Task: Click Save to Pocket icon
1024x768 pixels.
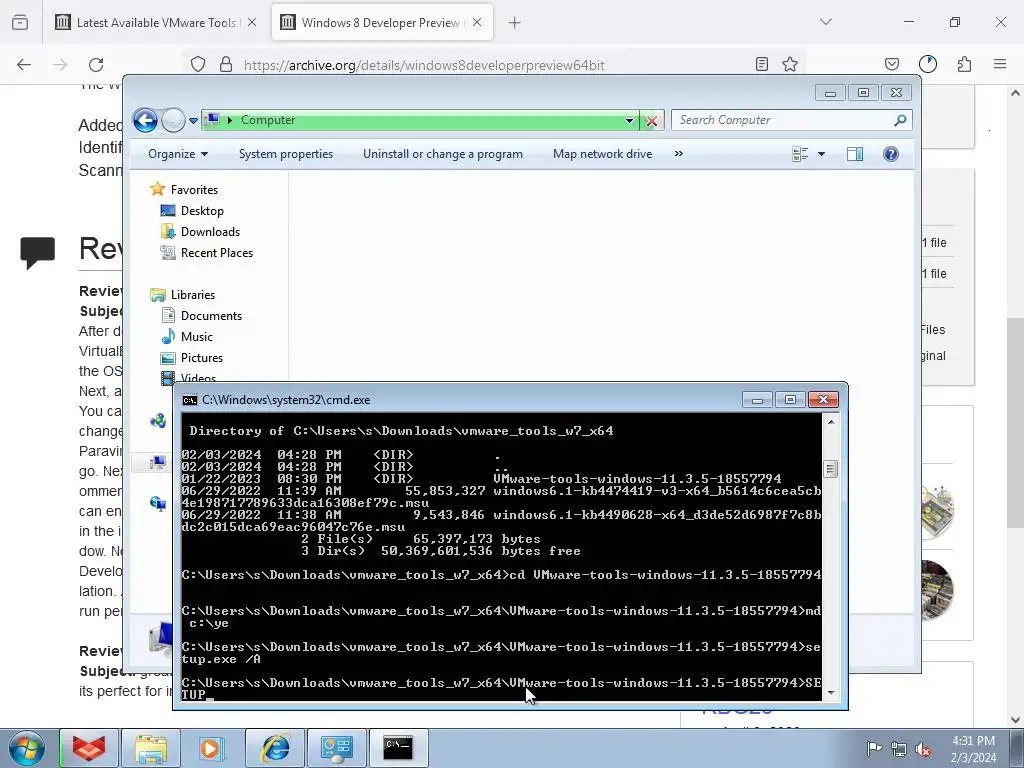Action: point(891,64)
